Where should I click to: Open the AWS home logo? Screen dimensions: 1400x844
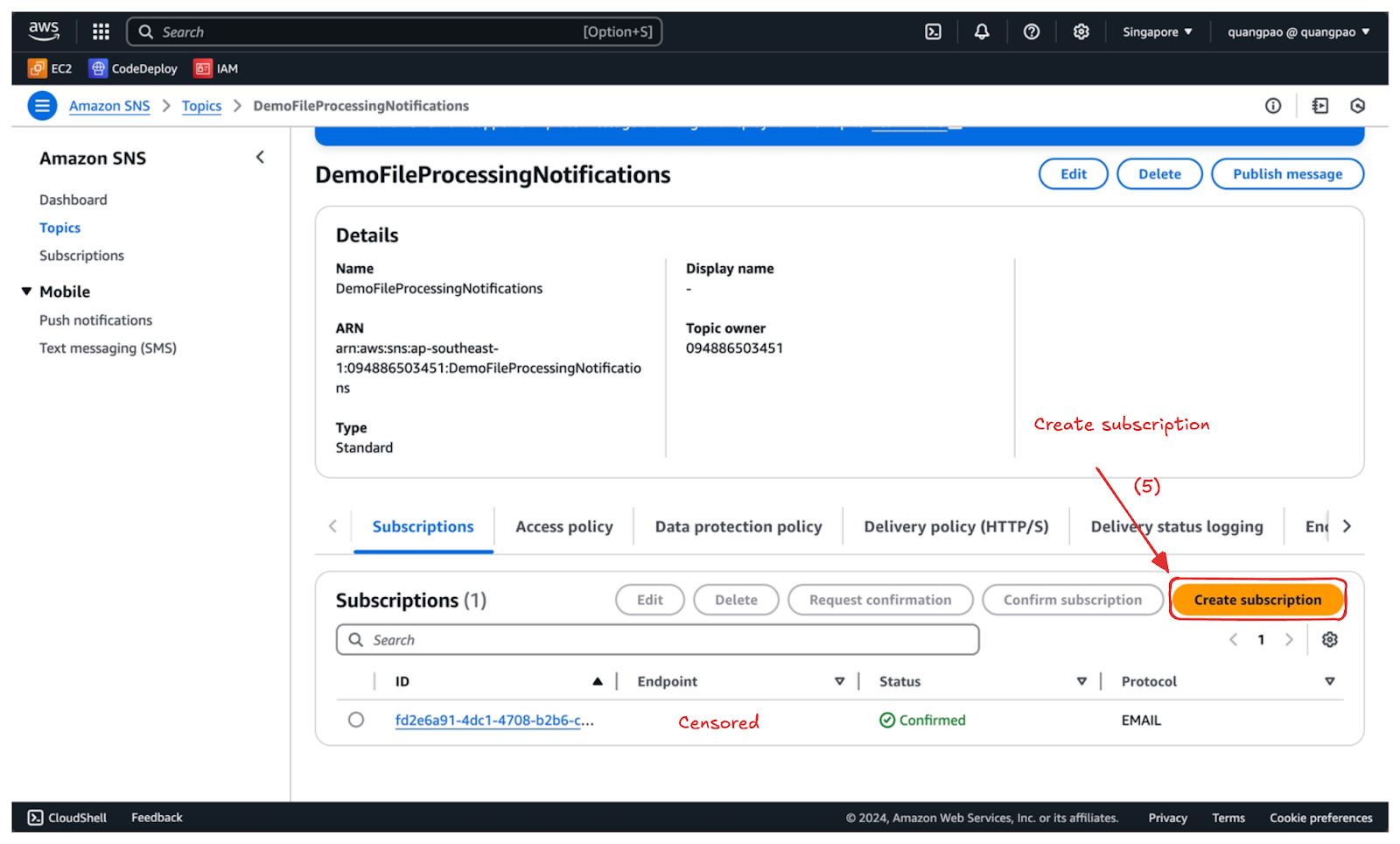tap(44, 32)
